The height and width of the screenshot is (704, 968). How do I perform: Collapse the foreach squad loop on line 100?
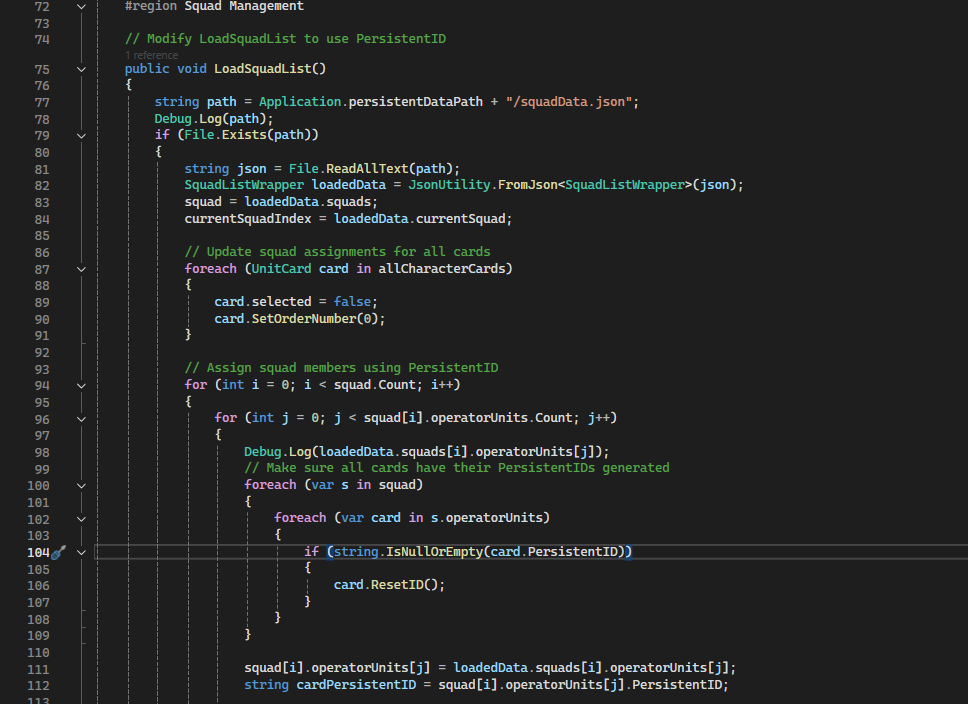[81, 485]
